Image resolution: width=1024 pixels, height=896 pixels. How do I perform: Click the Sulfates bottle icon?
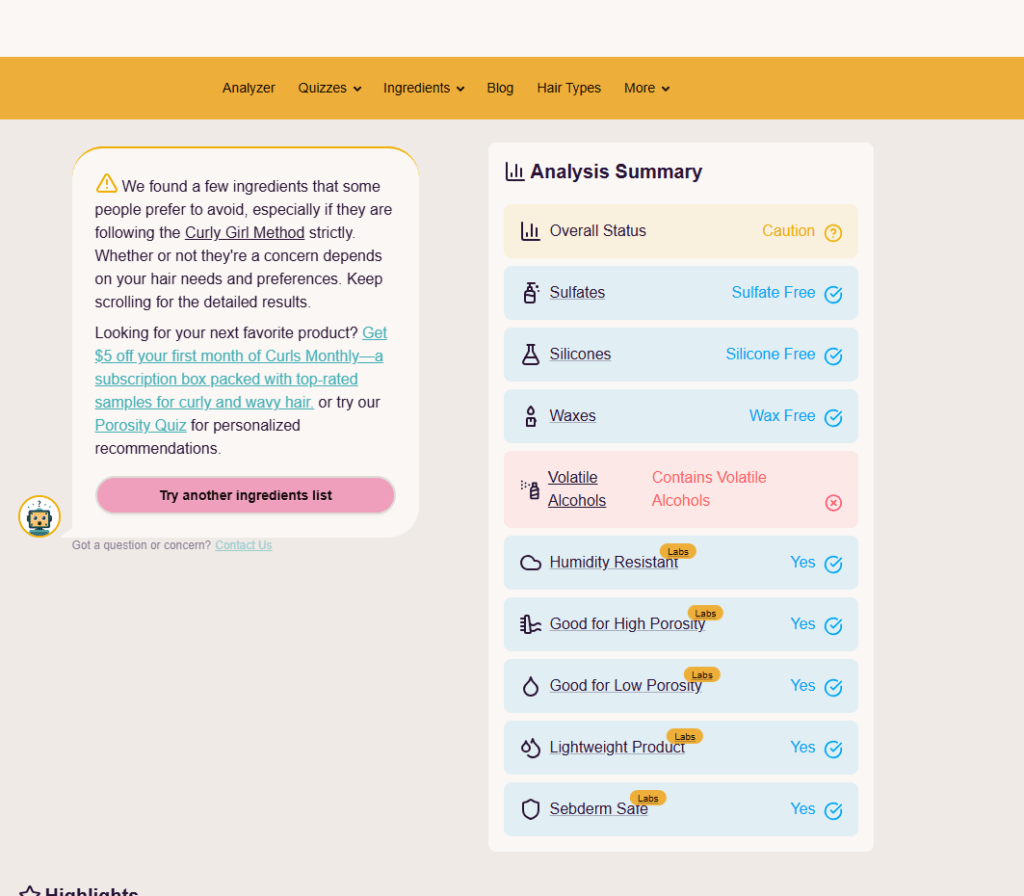pyautogui.click(x=530, y=293)
